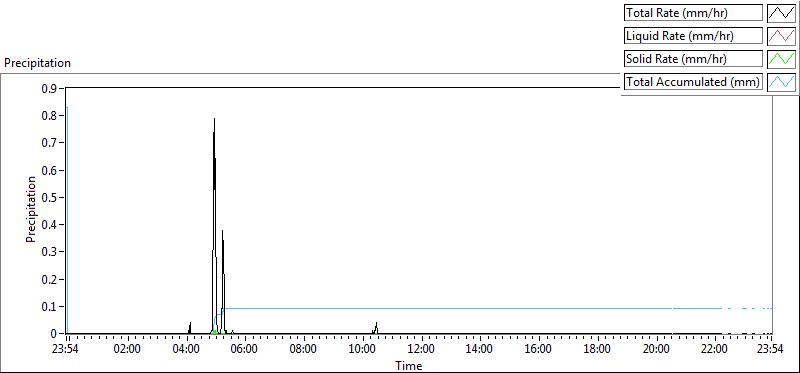Select the Total Accumulated (mm) legend label
This screenshot has width=800, height=373.
click(x=693, y=81)
